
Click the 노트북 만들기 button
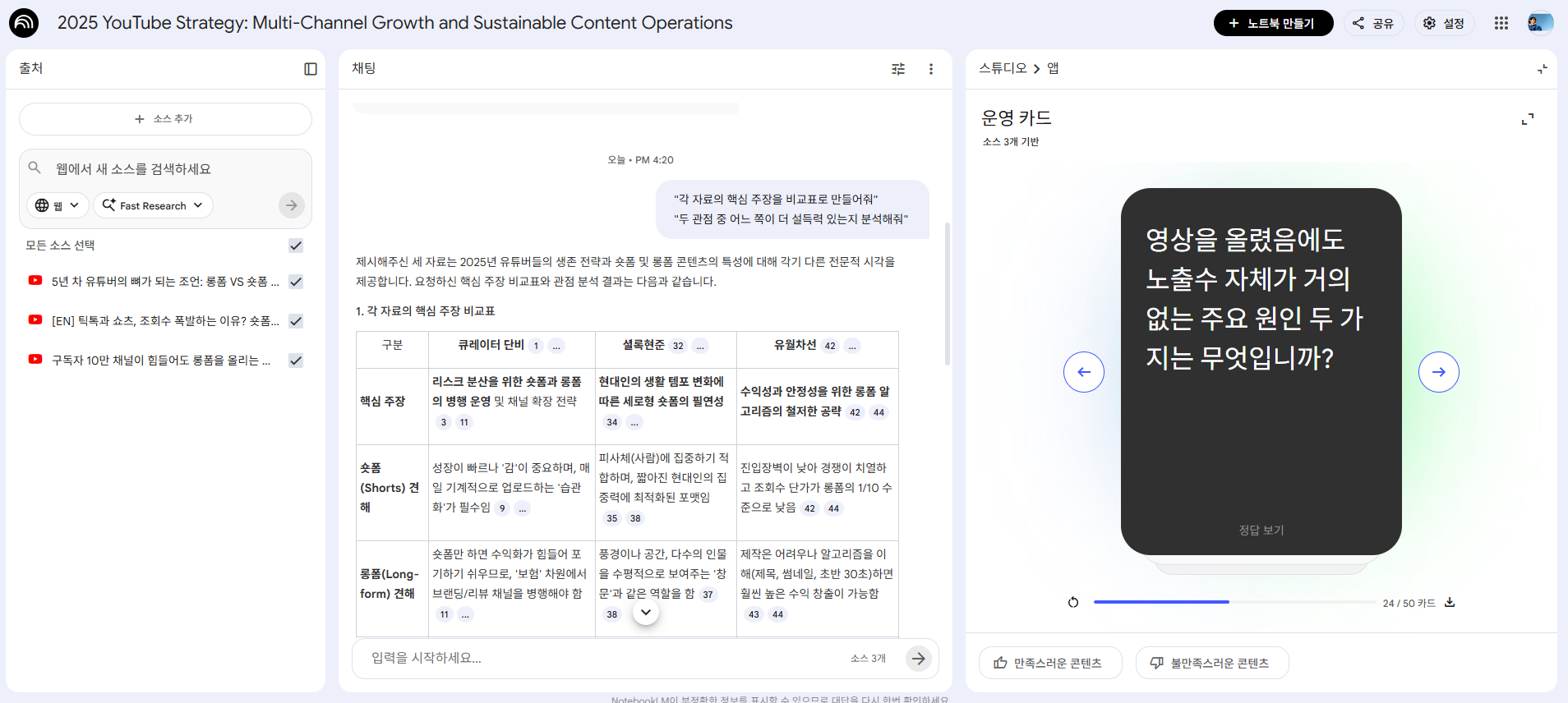(x=1273, y=23)
